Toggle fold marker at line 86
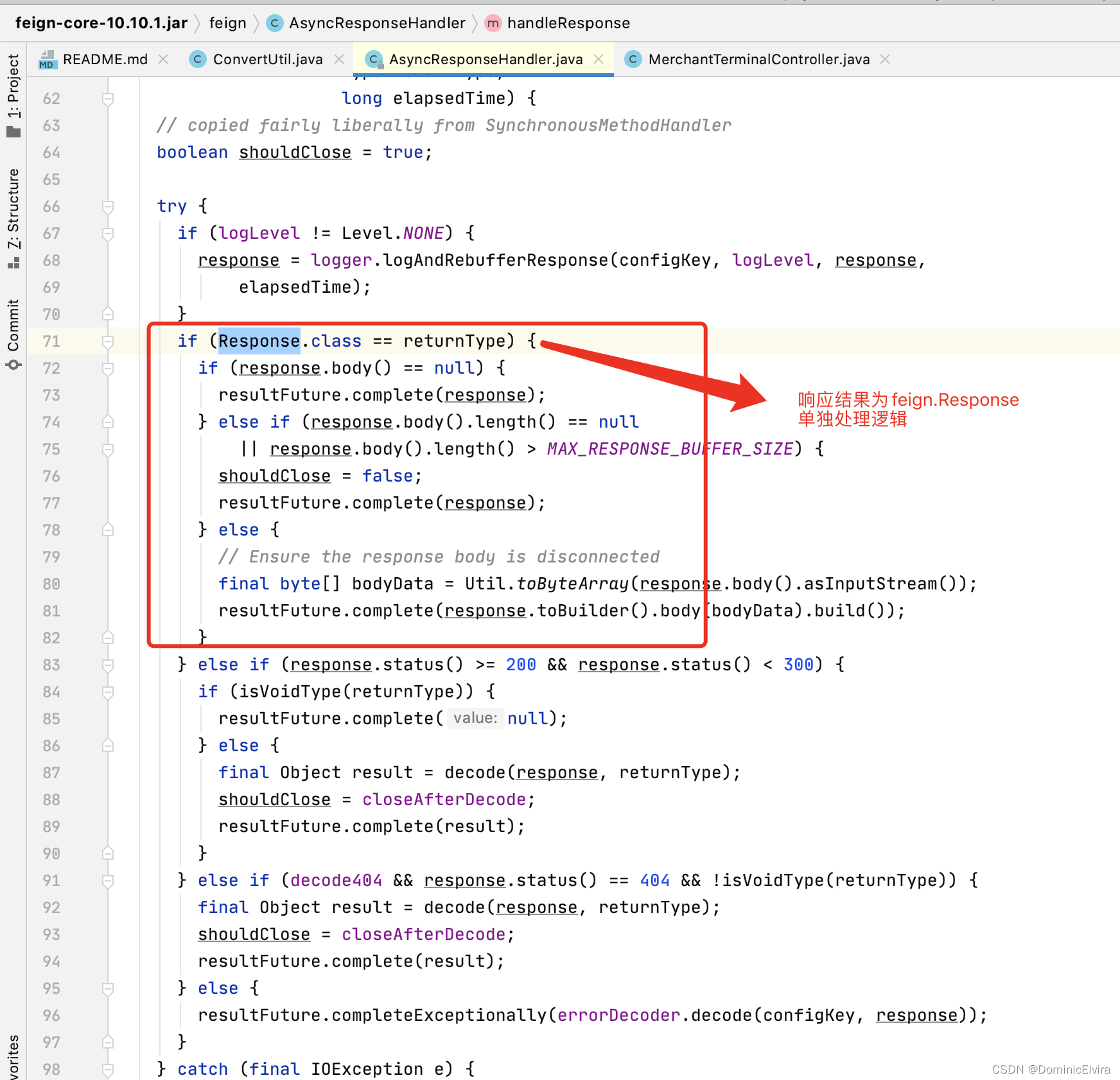The width and height of the screenshot is (1120, 1080). 108,745
